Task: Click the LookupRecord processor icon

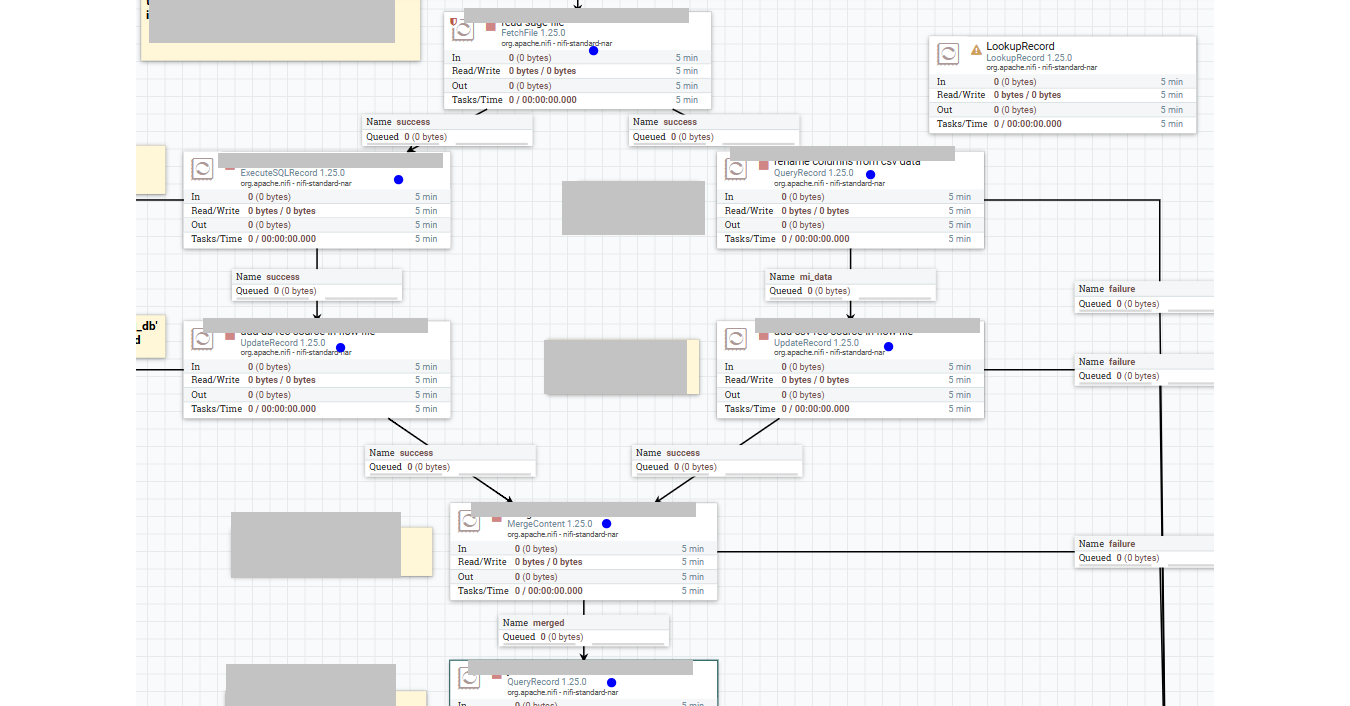Action: (x=947, y=53)
